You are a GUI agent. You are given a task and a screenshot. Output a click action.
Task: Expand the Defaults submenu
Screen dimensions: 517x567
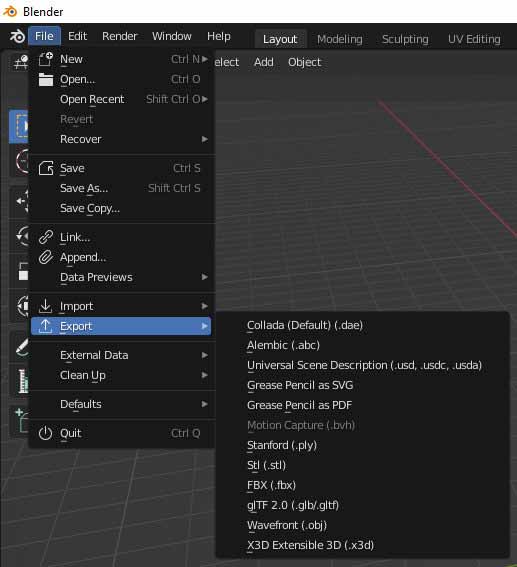[x=121, y=404]
